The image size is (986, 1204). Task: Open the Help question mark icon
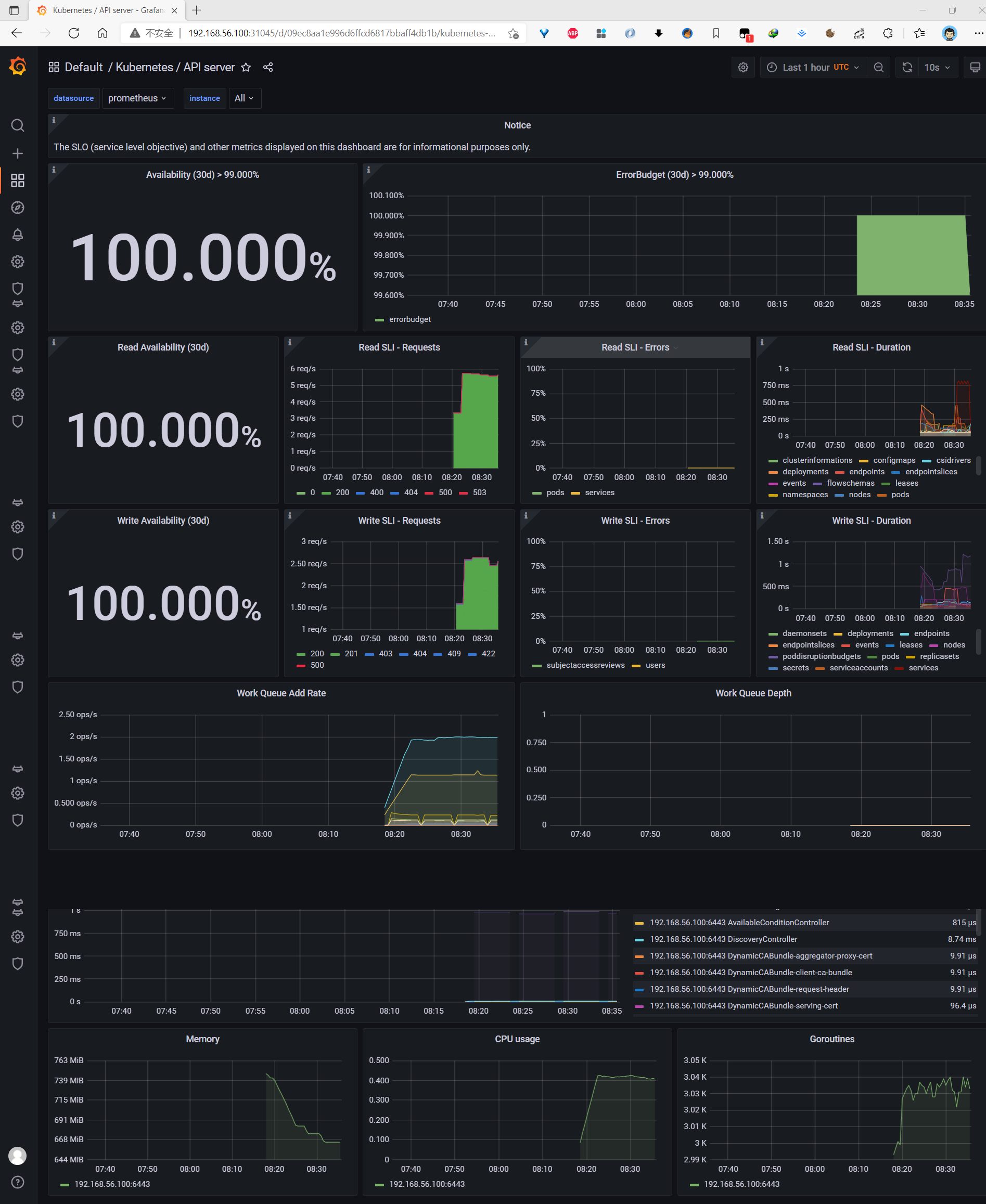click(x=18, y=1182)
